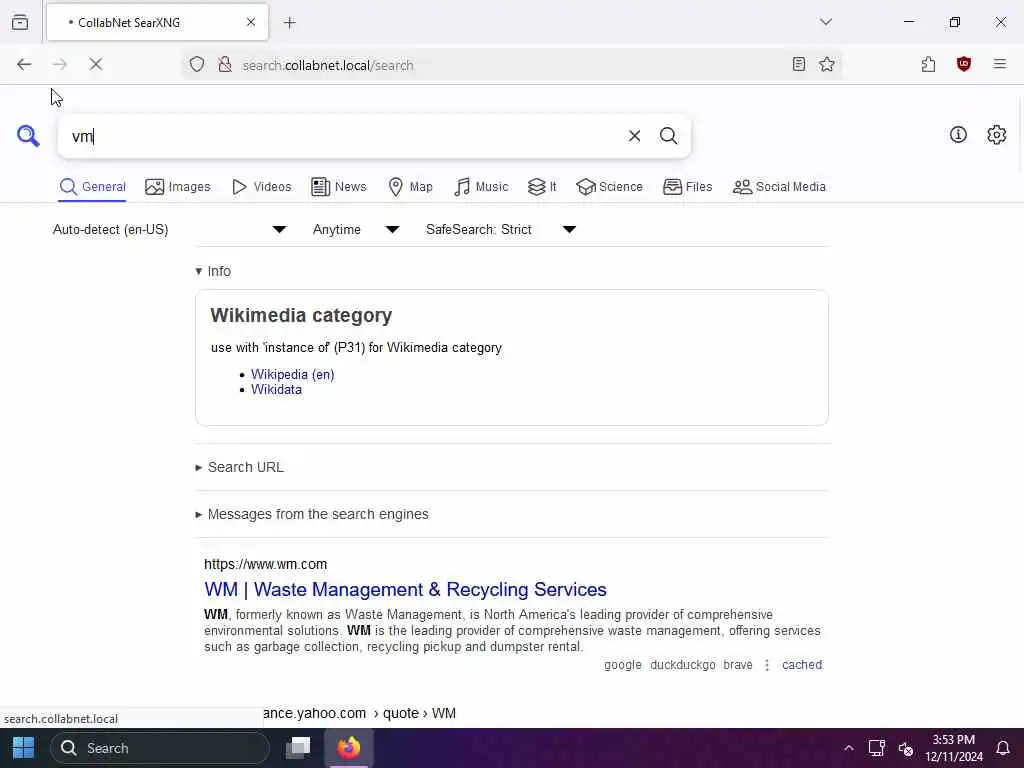The image size is (1024, 768).
Task: Switch to the Science category
Action: pyautogui.click(x=609, y=187)
